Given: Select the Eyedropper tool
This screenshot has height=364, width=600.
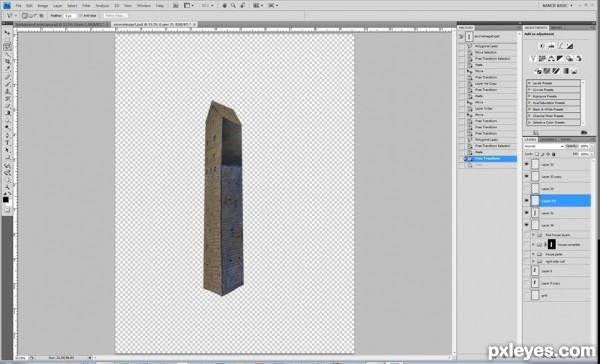Looking at the screenshot, I should (7, 69).
